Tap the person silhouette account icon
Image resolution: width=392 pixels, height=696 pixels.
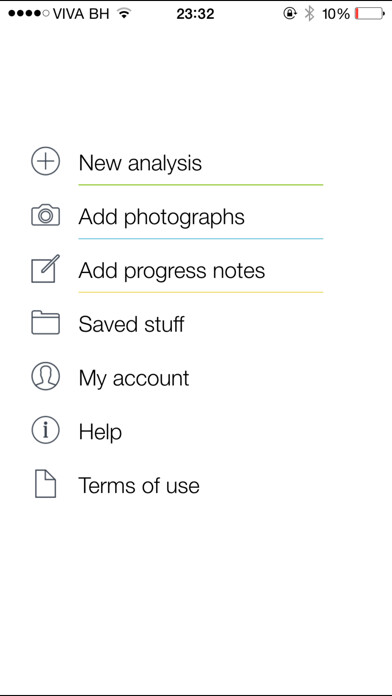[45, 376]
